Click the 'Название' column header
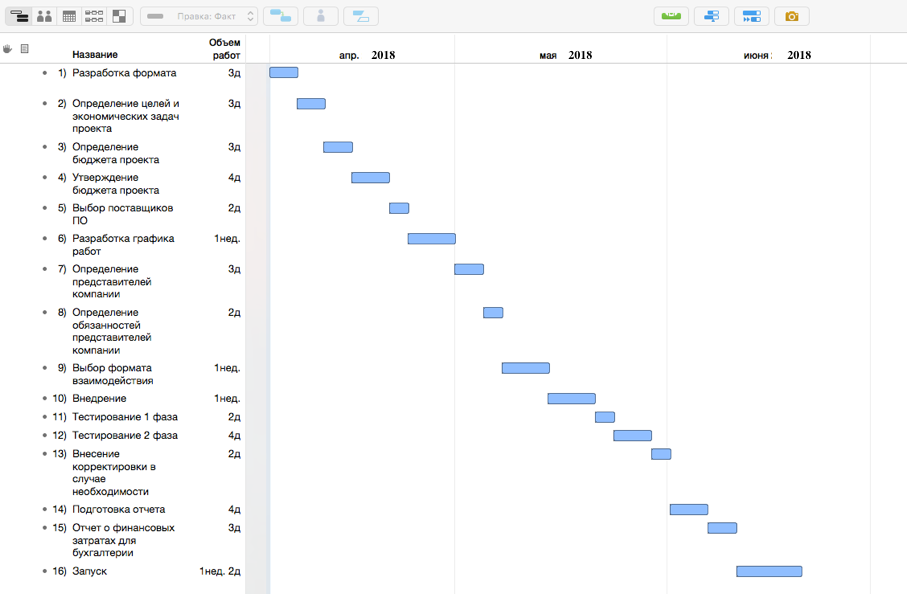Screen dimensions: 907x594 click(x=95, y=54)
